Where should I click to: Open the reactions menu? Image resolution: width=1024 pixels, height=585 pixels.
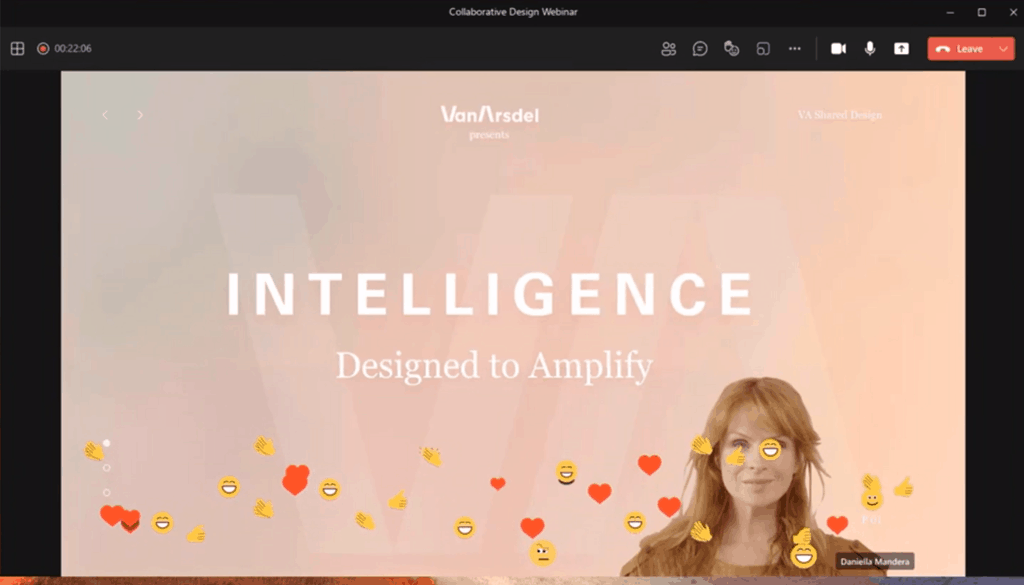tap(731, 48)
